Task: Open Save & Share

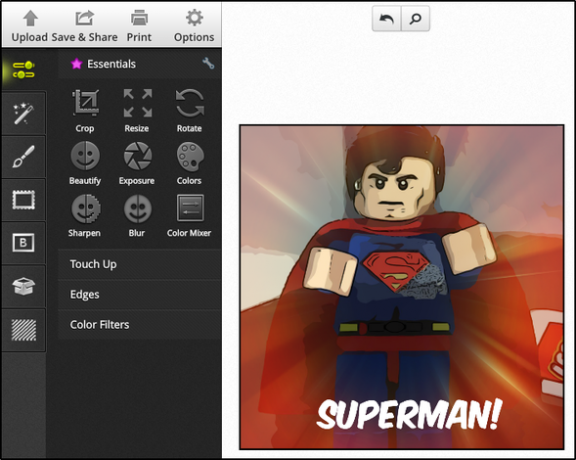Action: [84, 26]
